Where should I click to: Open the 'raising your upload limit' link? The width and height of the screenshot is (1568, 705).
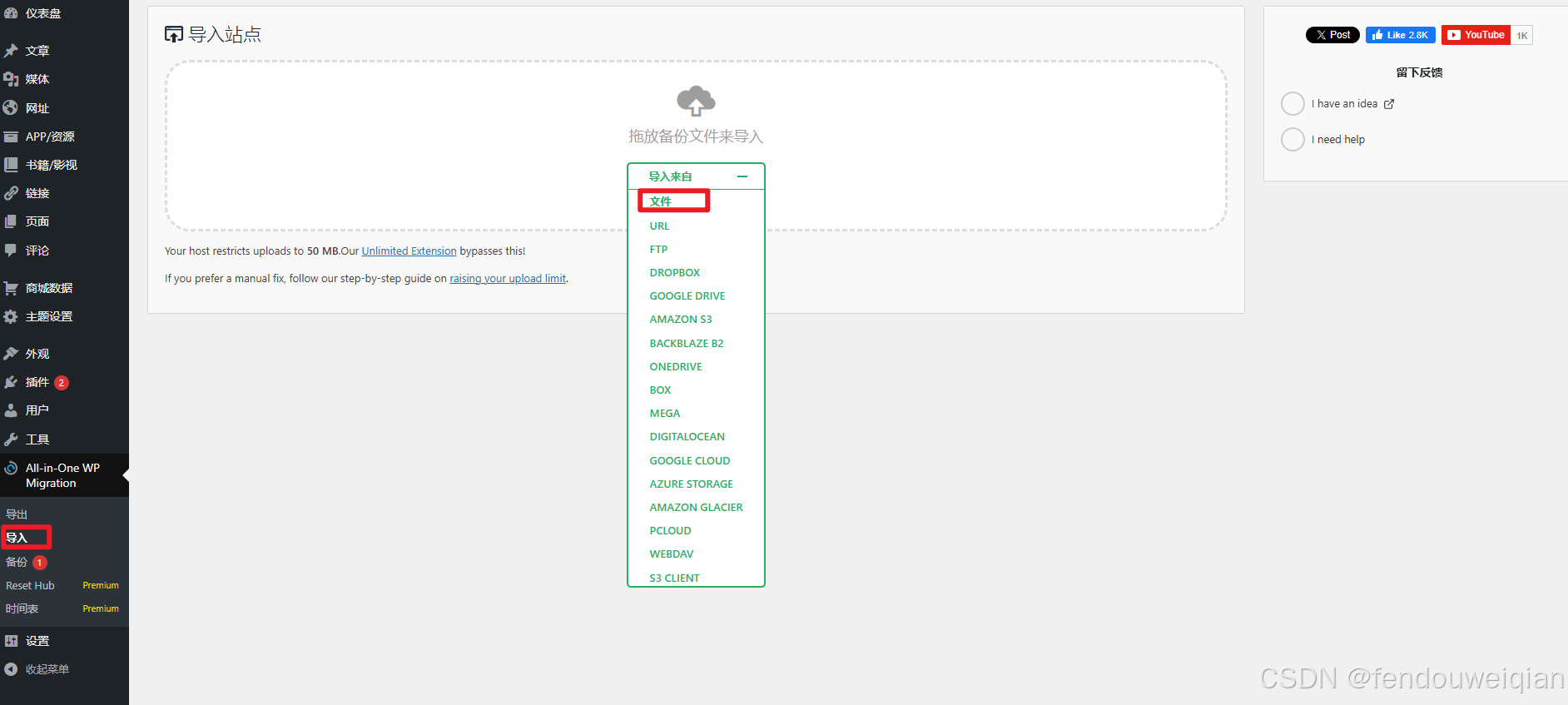coord(508,279)
